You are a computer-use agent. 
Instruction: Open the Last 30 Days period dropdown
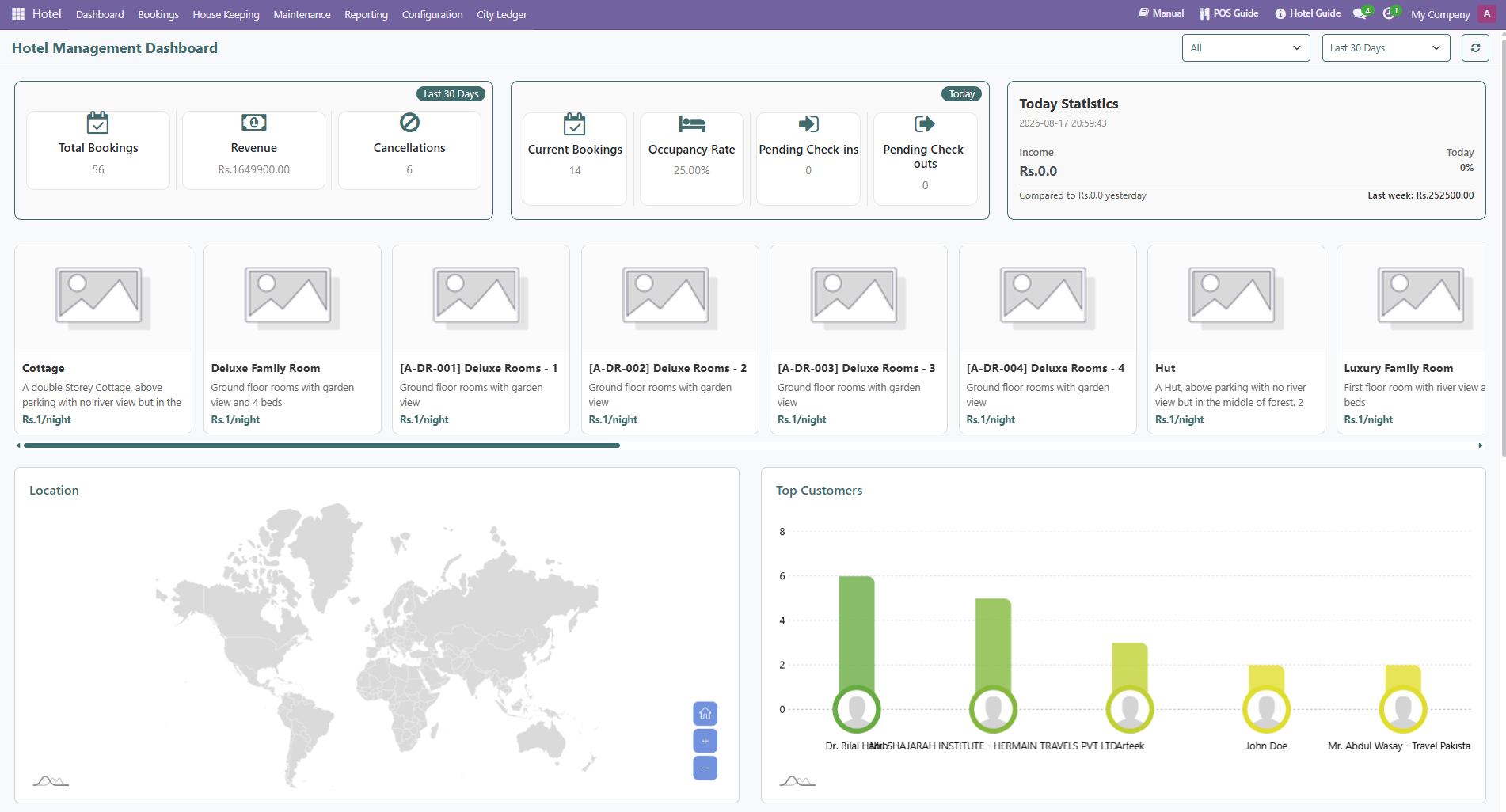pyautogui.click(x=1386, y=48)
